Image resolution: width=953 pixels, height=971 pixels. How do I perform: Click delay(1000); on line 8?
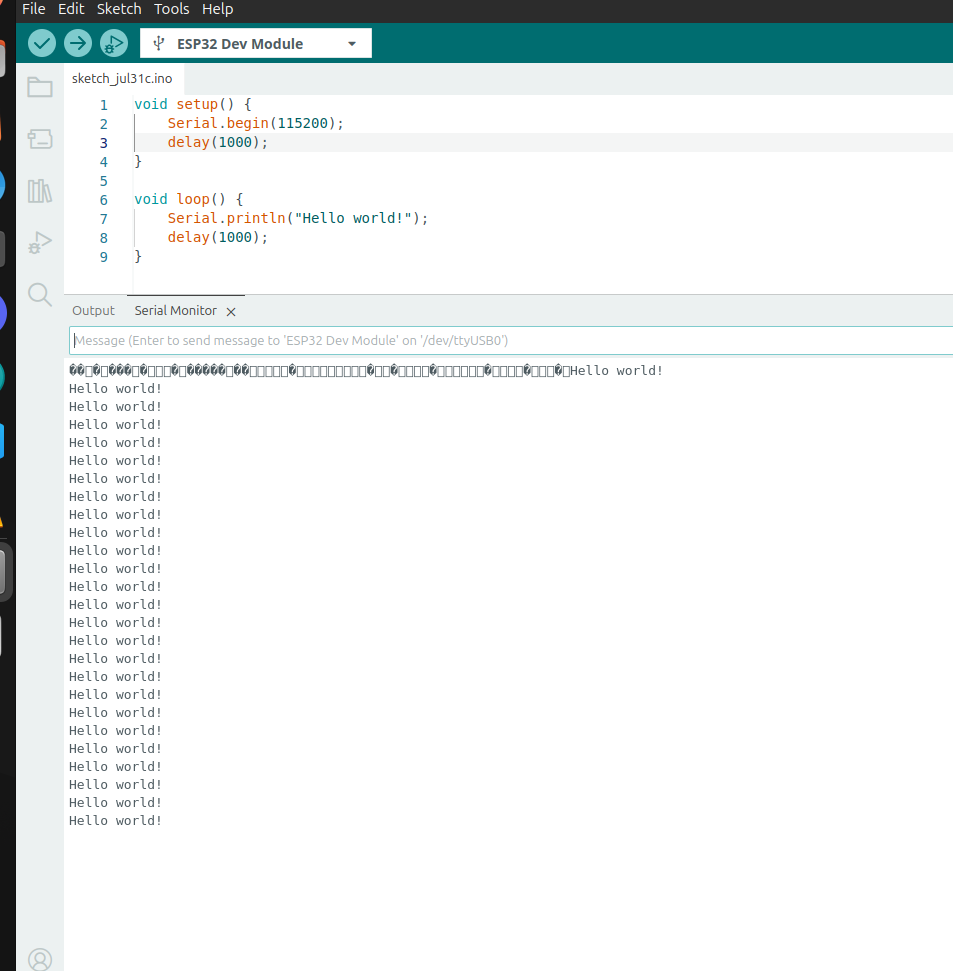(217, 237)
